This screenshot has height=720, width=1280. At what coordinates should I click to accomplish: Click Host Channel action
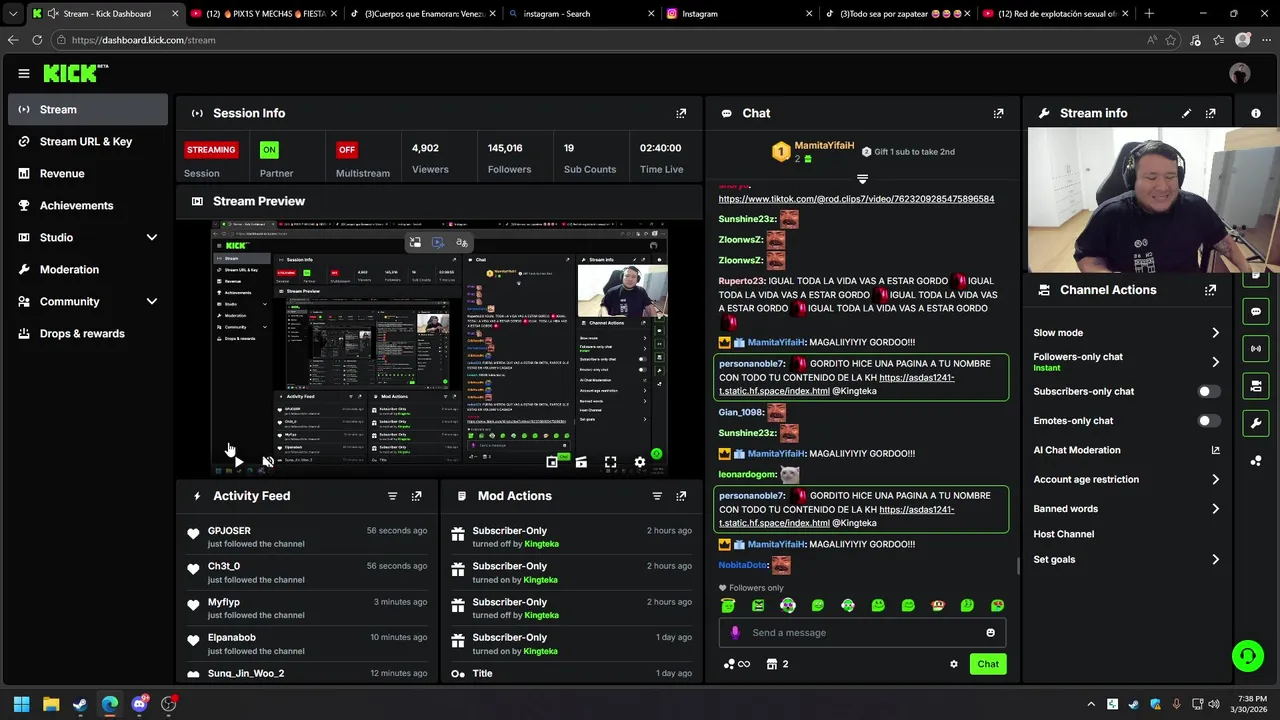pyautogui.click(x=1064, y=534)
